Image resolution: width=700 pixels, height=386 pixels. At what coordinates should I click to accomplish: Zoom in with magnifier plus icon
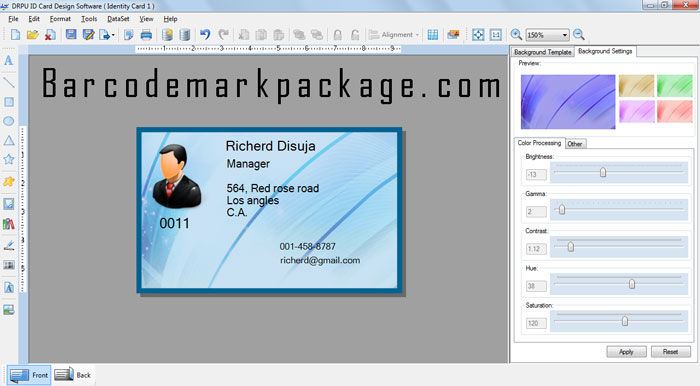[x=516, y=35]
